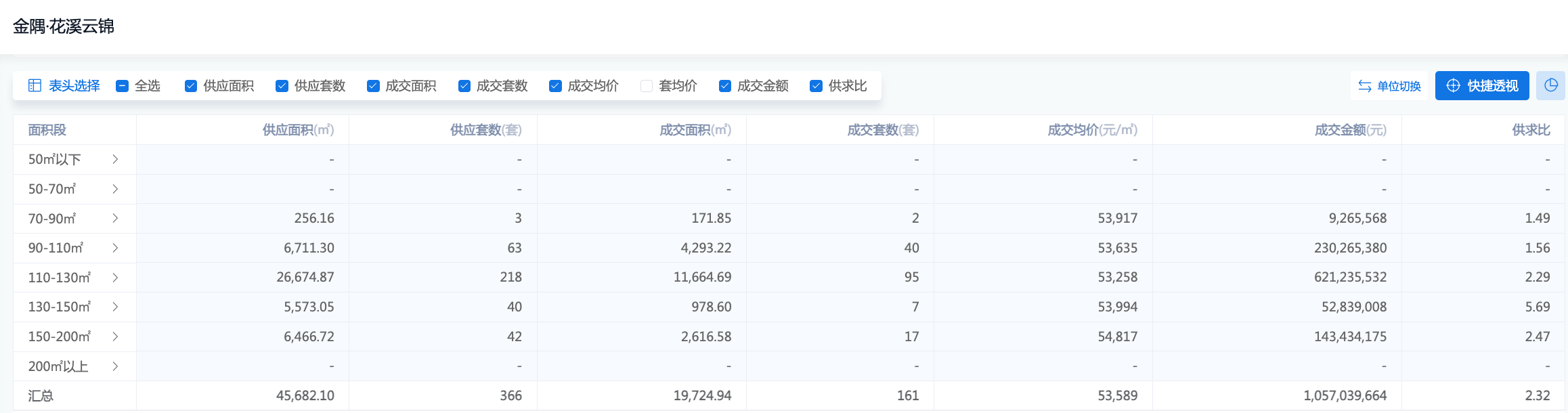Expand the 90-110㎡ area row
Image resolution: width=1568 pixels, height=413 pixels.
[115, 248]
